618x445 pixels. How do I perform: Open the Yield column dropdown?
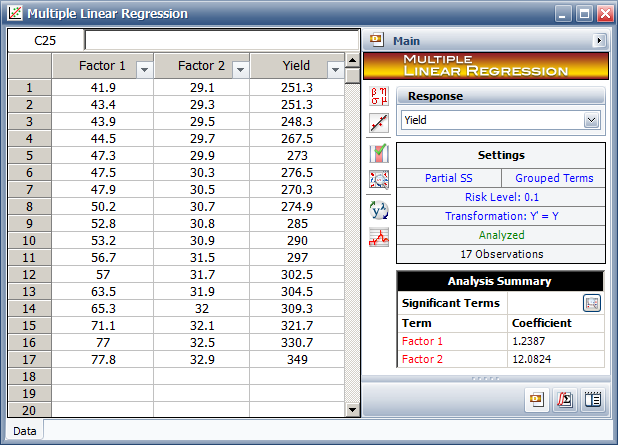tap(335, 70)
